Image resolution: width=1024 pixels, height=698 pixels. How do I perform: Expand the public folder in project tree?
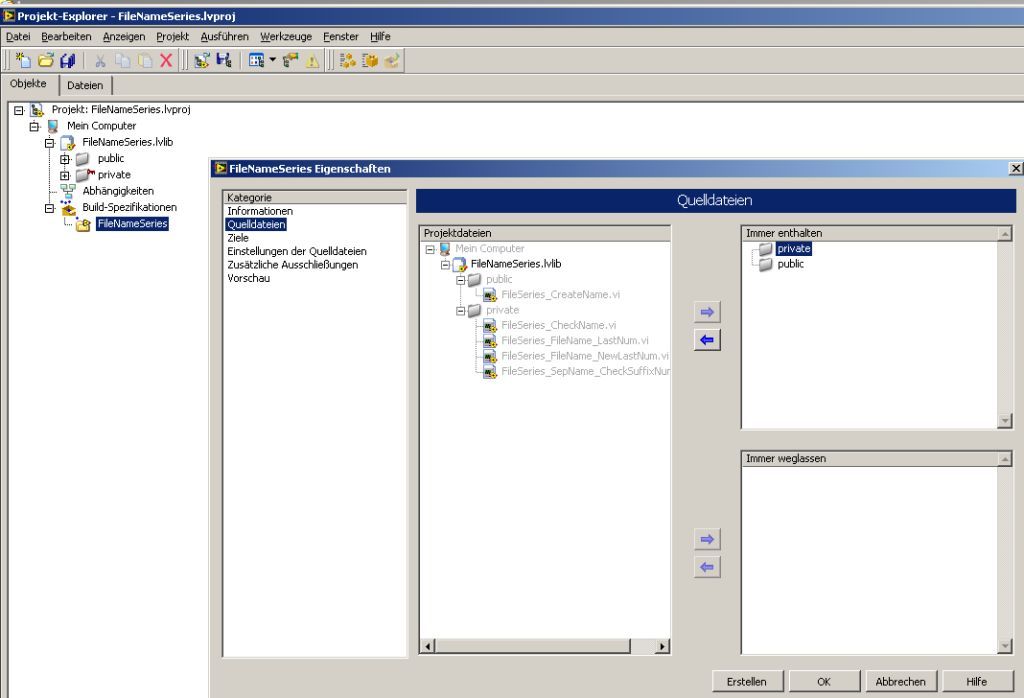tap(66, 159)
